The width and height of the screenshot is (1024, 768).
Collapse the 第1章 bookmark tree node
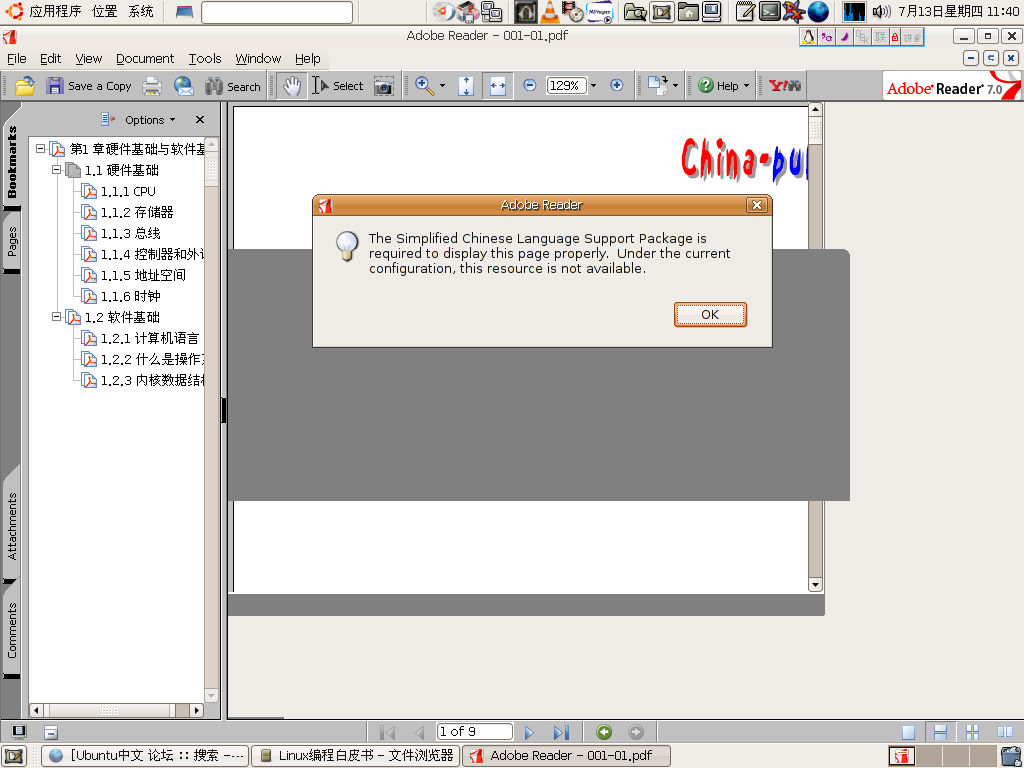click(x=40, y=149)
